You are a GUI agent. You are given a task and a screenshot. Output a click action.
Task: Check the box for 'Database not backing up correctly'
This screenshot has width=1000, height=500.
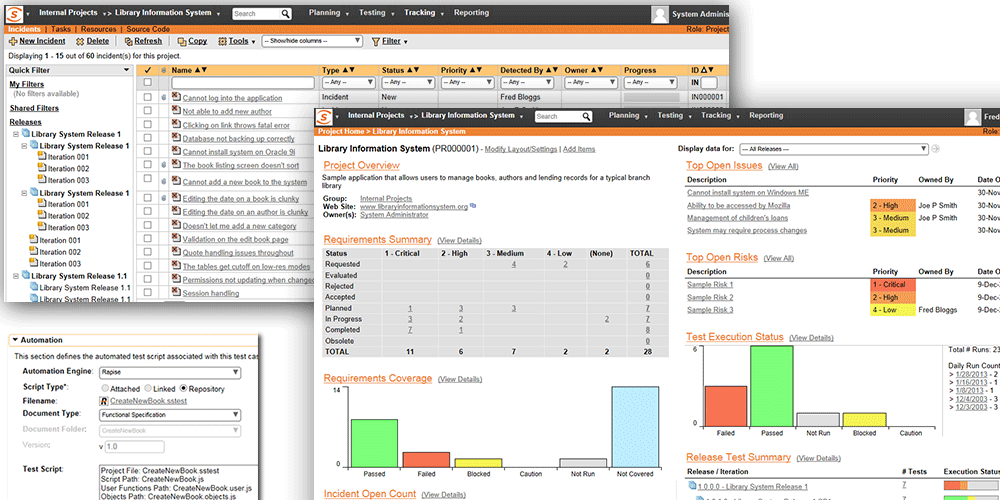point(148,138)
